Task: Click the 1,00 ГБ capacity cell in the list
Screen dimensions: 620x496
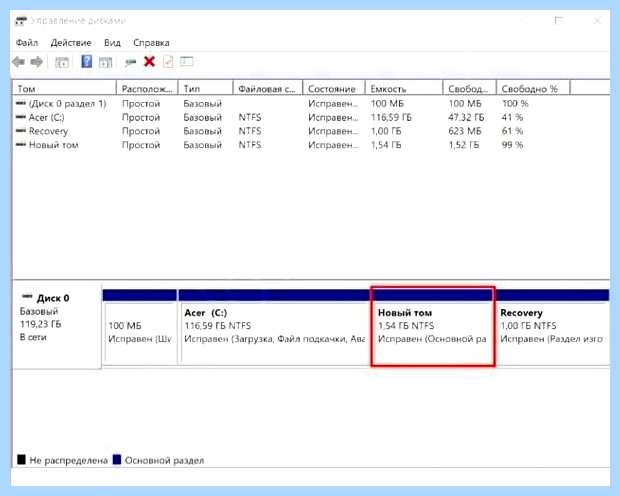Action: coord(386,131)
